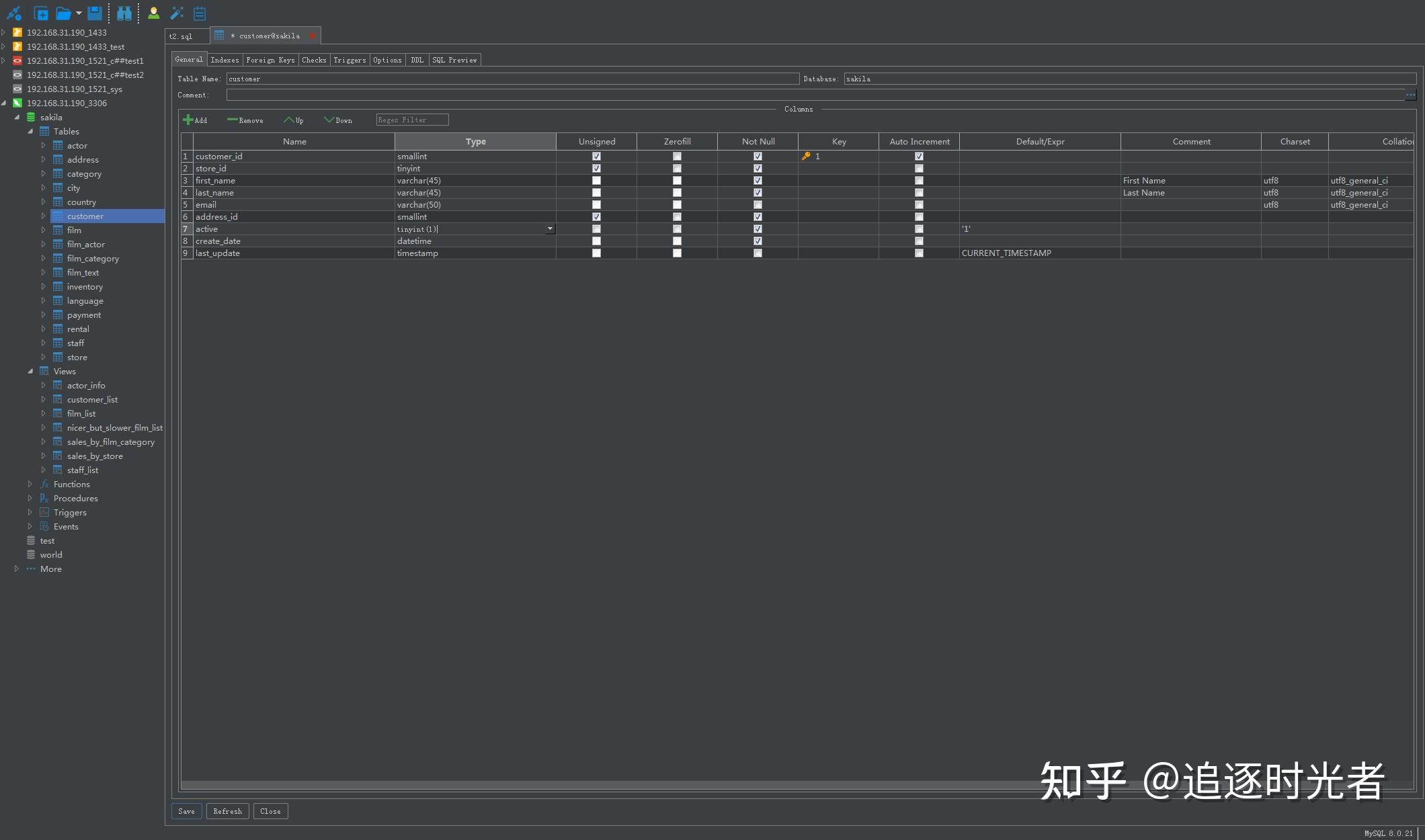Viewport: 1425px width, 840px height.
Task: Click the Refresh button
Action: click(227, 811)
